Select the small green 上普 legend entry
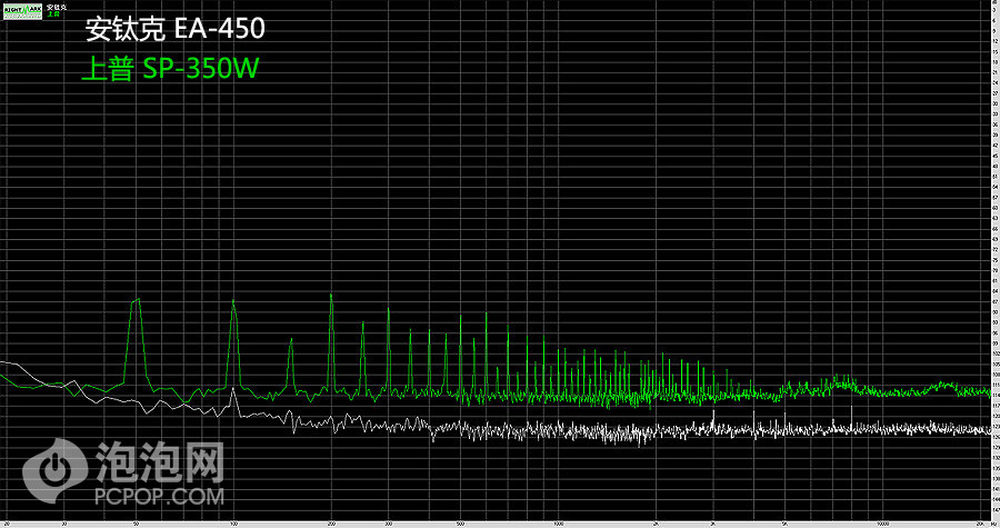Image resolution: width=1000 pixels, height=528 pixels. pyautogui.click(x=52, y=15)
